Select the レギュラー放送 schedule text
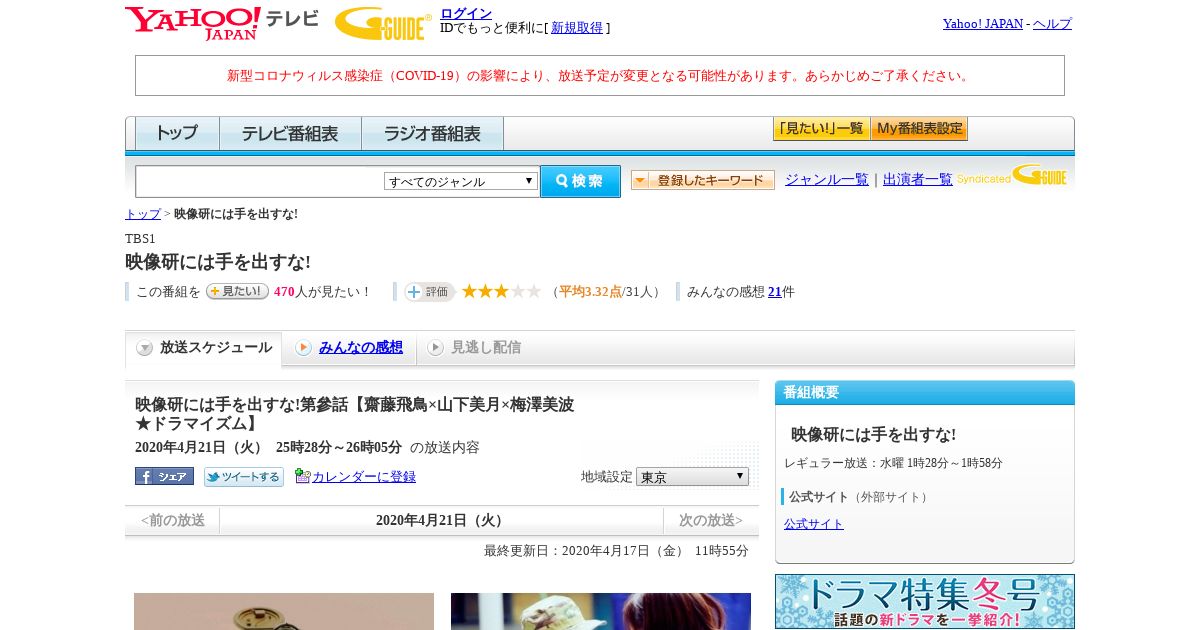 (x=893, y=463)
